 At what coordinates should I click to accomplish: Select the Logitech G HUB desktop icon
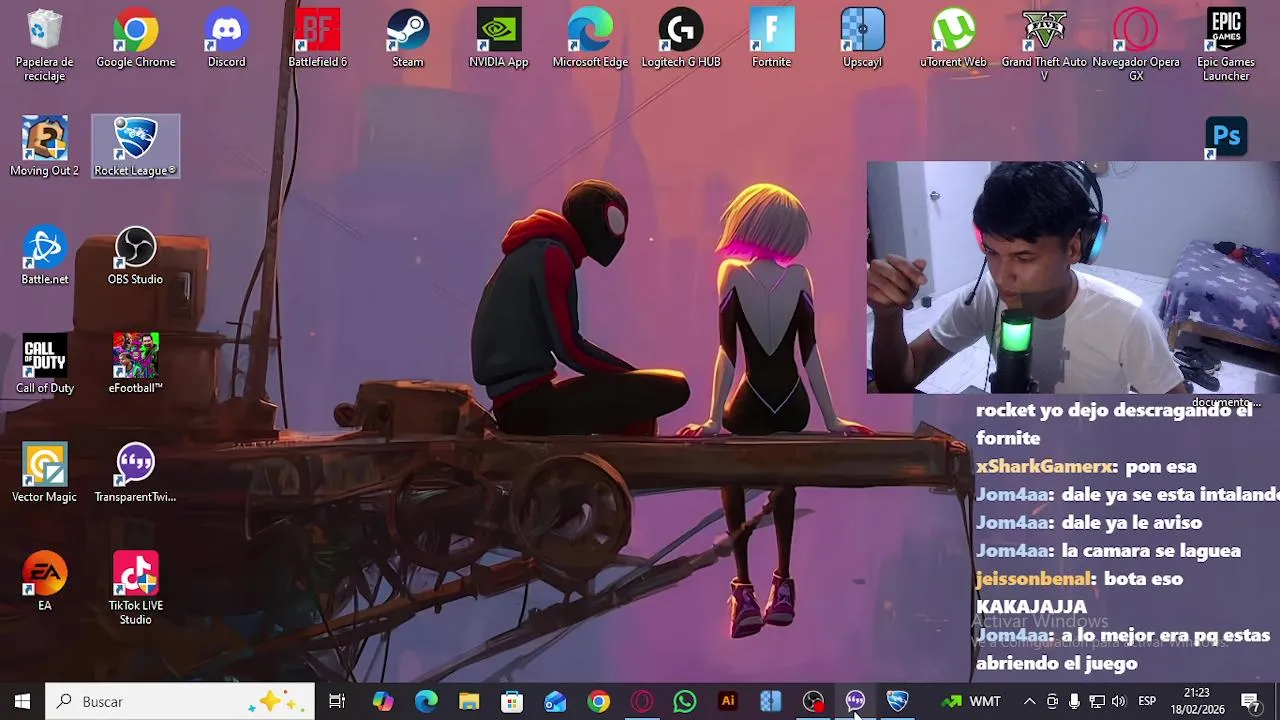(681, 39)
